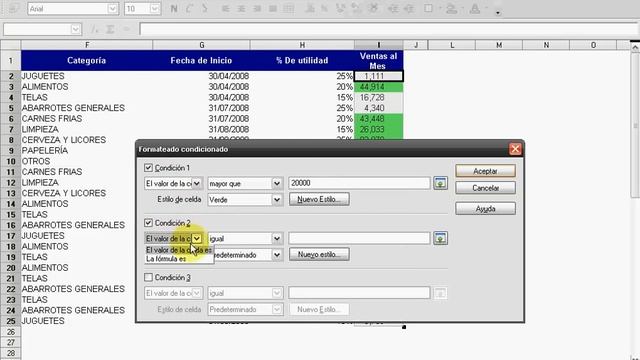This screenshot has width=640, height=360.
Task: Click the toolbar overflow arrow
Action: (498, 13)
